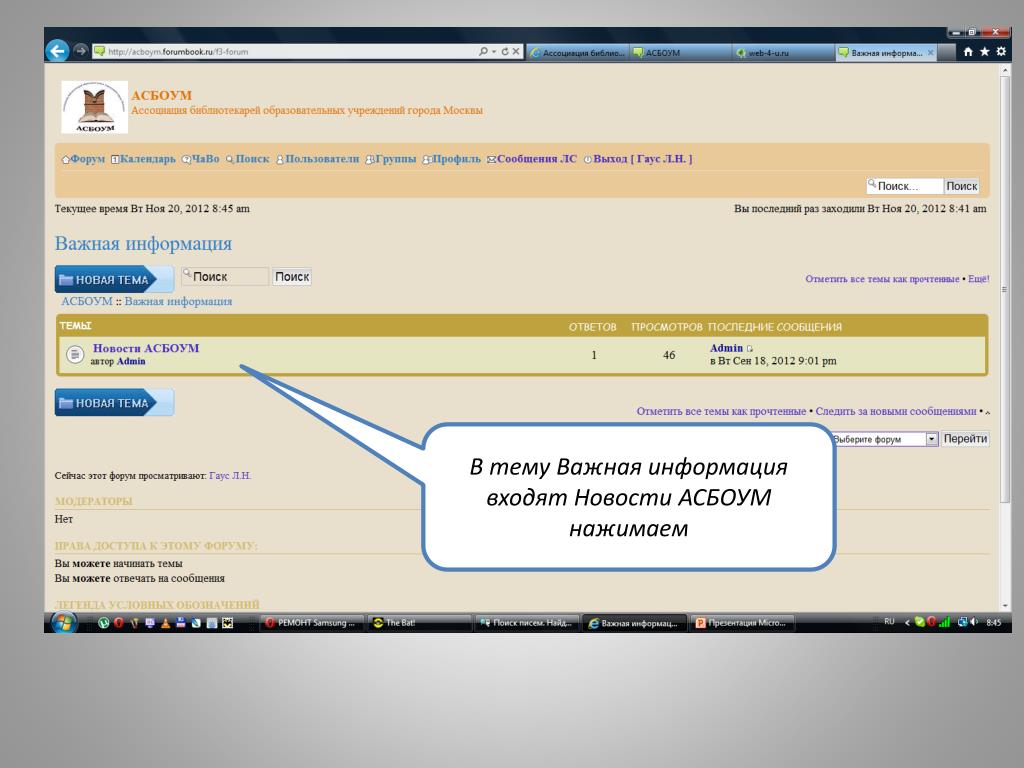Open Презентация Micro... taskbar window
Viewport: 1024px width, 768px height.
[x=742, y=623]
